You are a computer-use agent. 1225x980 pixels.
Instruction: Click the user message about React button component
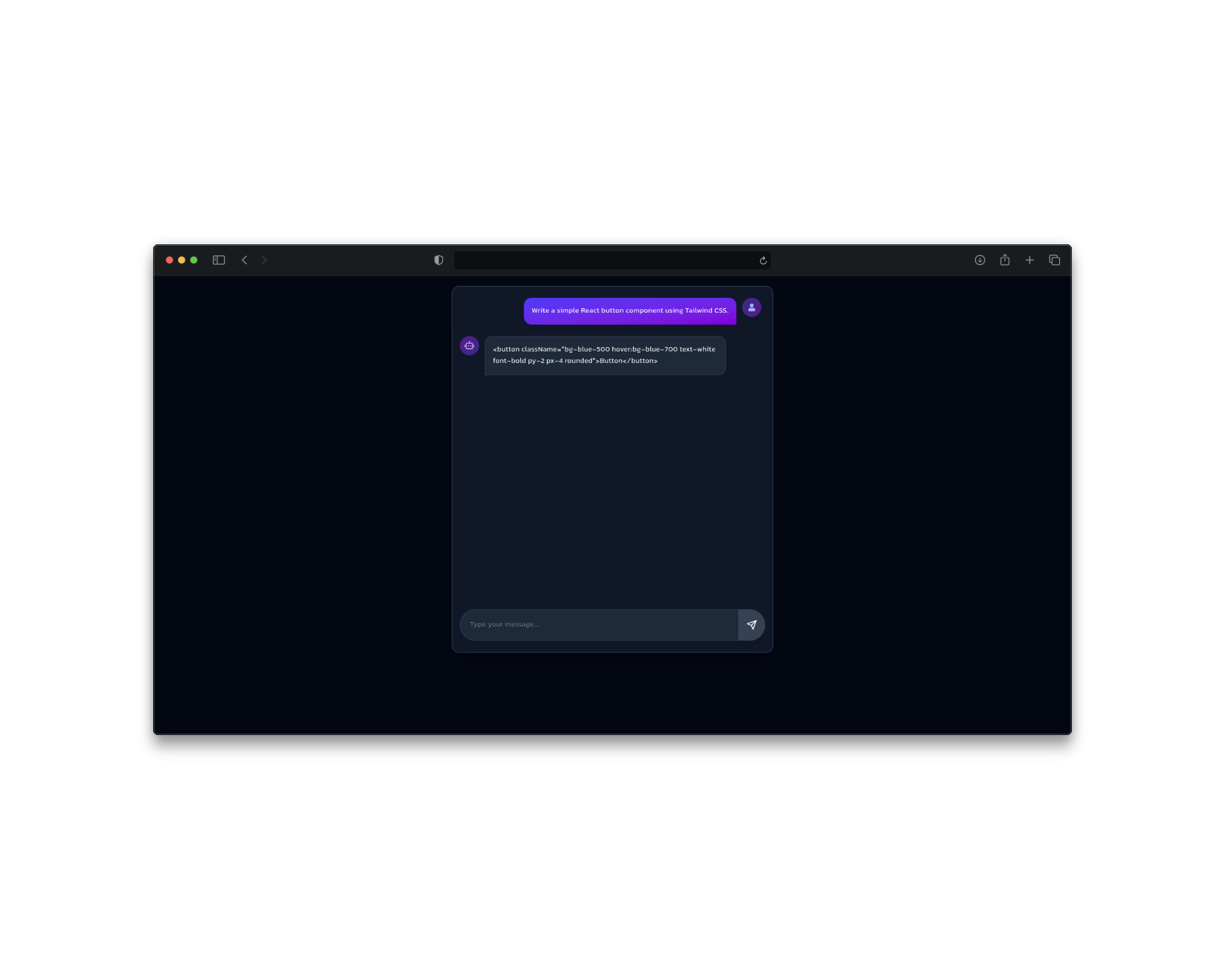pyautogui.click(x=630, y=311)
